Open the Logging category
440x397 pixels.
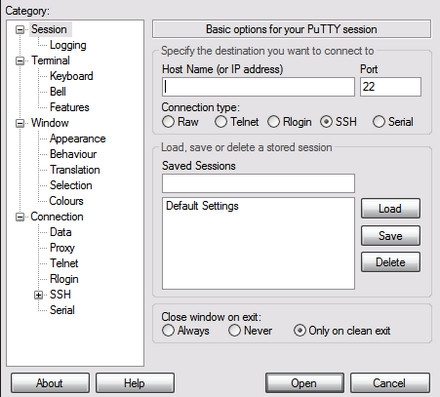[68, 45]
